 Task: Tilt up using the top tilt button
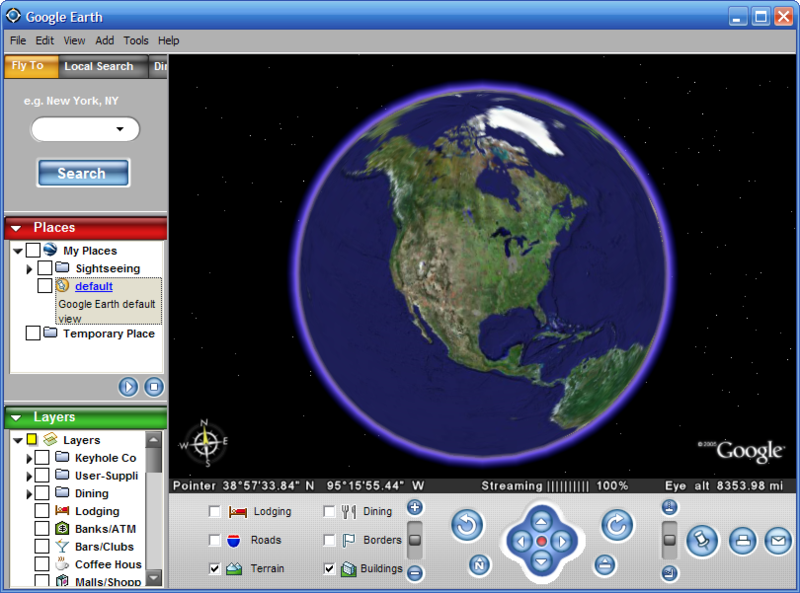click(669, 507)
